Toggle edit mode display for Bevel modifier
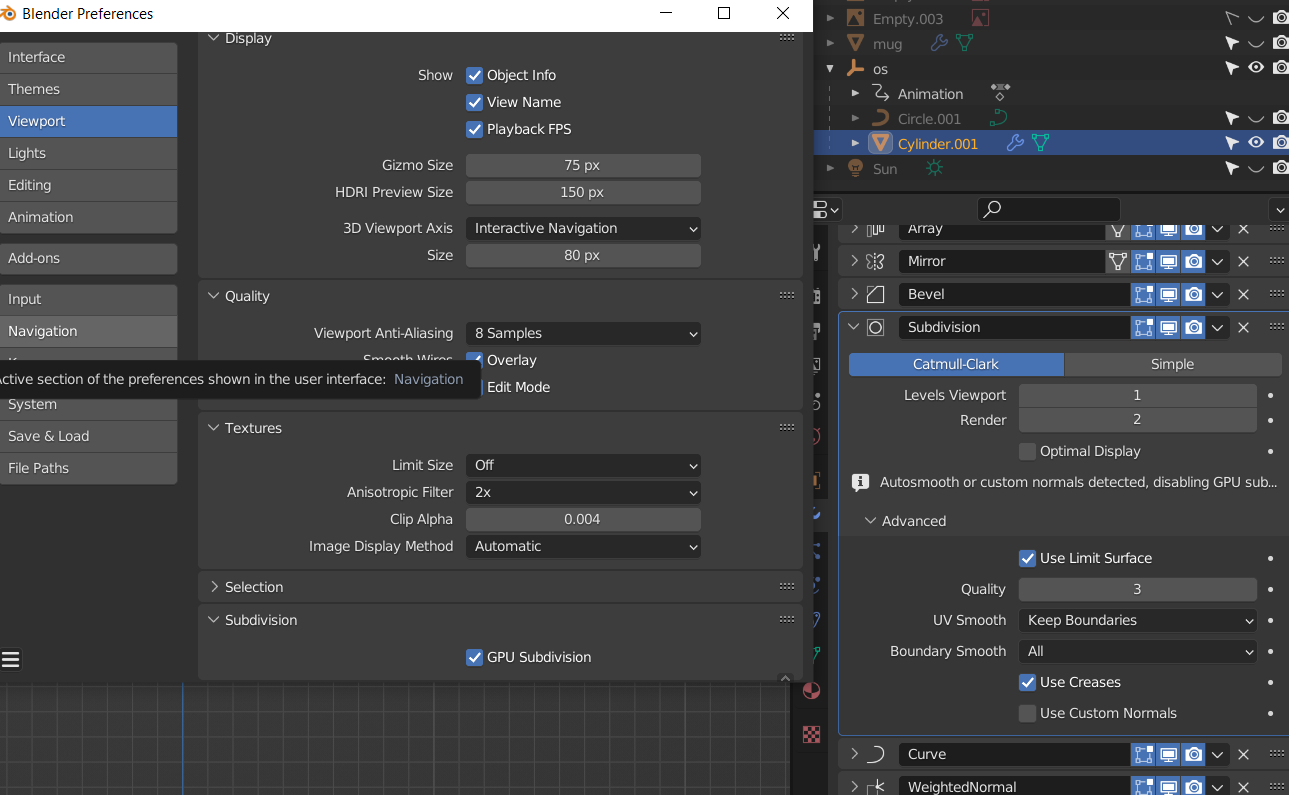The image size is (1289, 795). pyautogui.click(x=1143, y=294)
